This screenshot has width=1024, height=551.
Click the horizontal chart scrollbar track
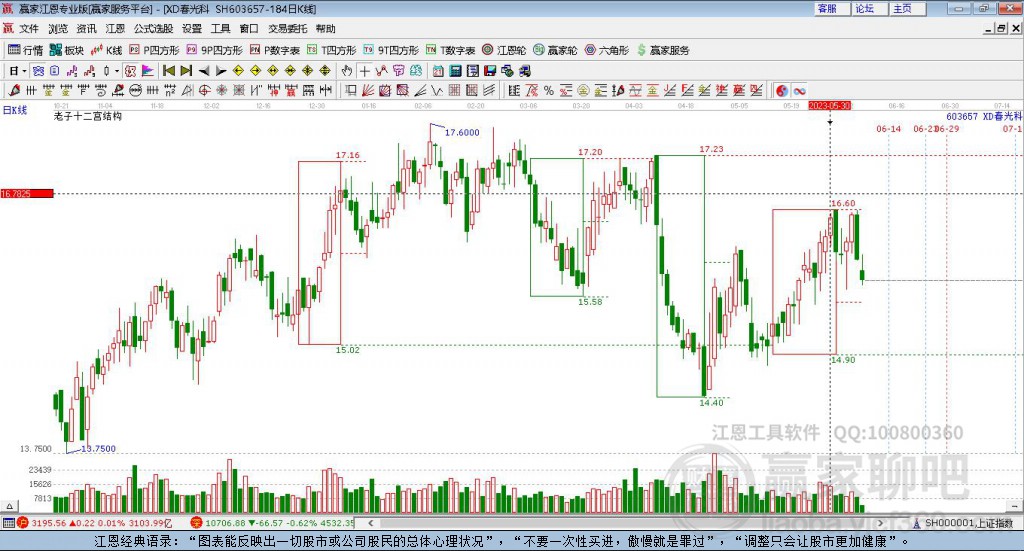pos(626,523)
